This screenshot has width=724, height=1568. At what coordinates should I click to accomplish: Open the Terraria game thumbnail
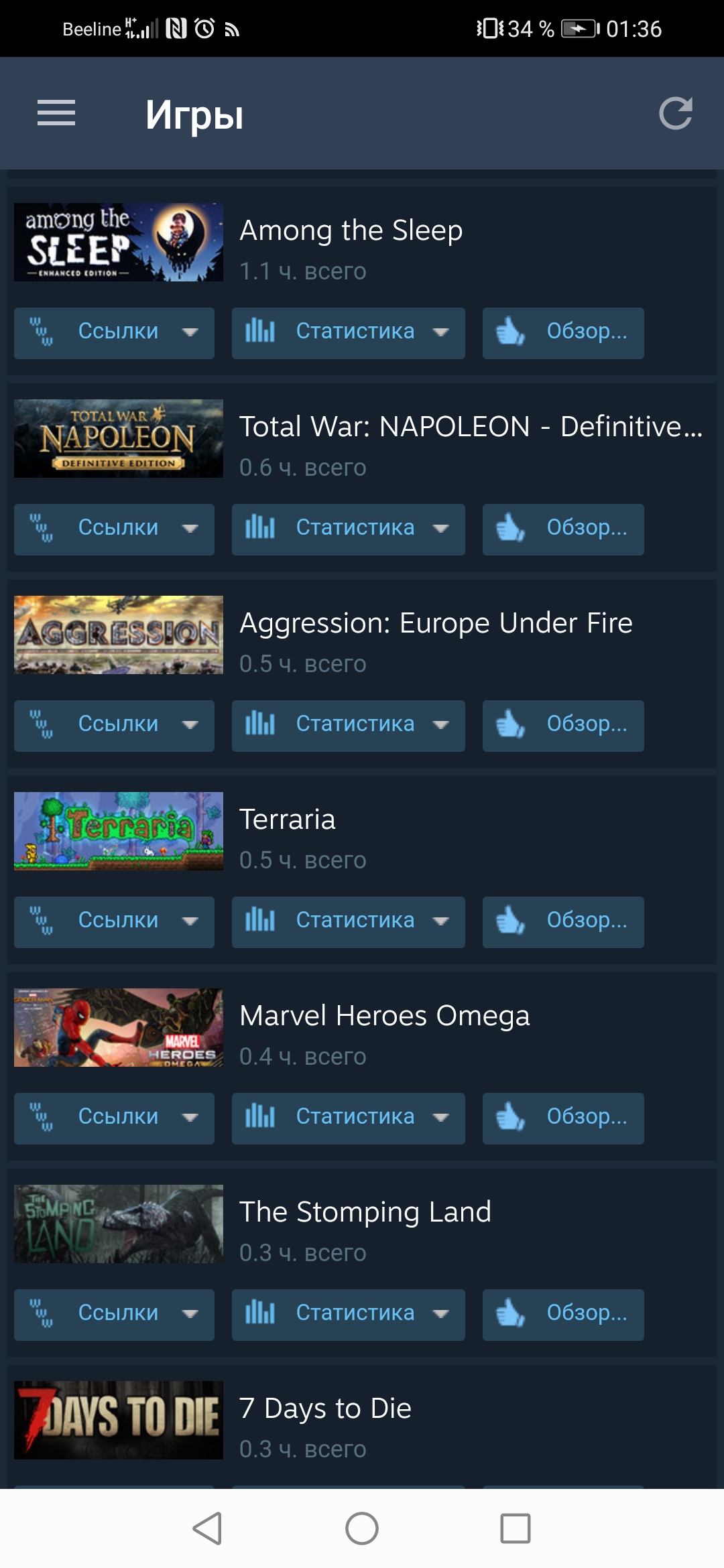click(119, 831)
